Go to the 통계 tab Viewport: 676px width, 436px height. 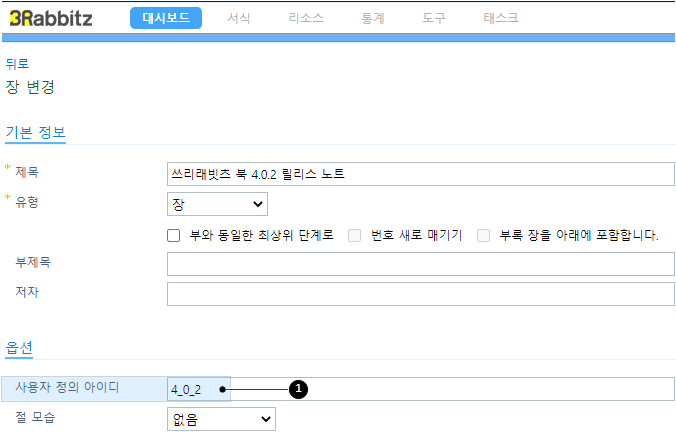click(x=373, y=18)
